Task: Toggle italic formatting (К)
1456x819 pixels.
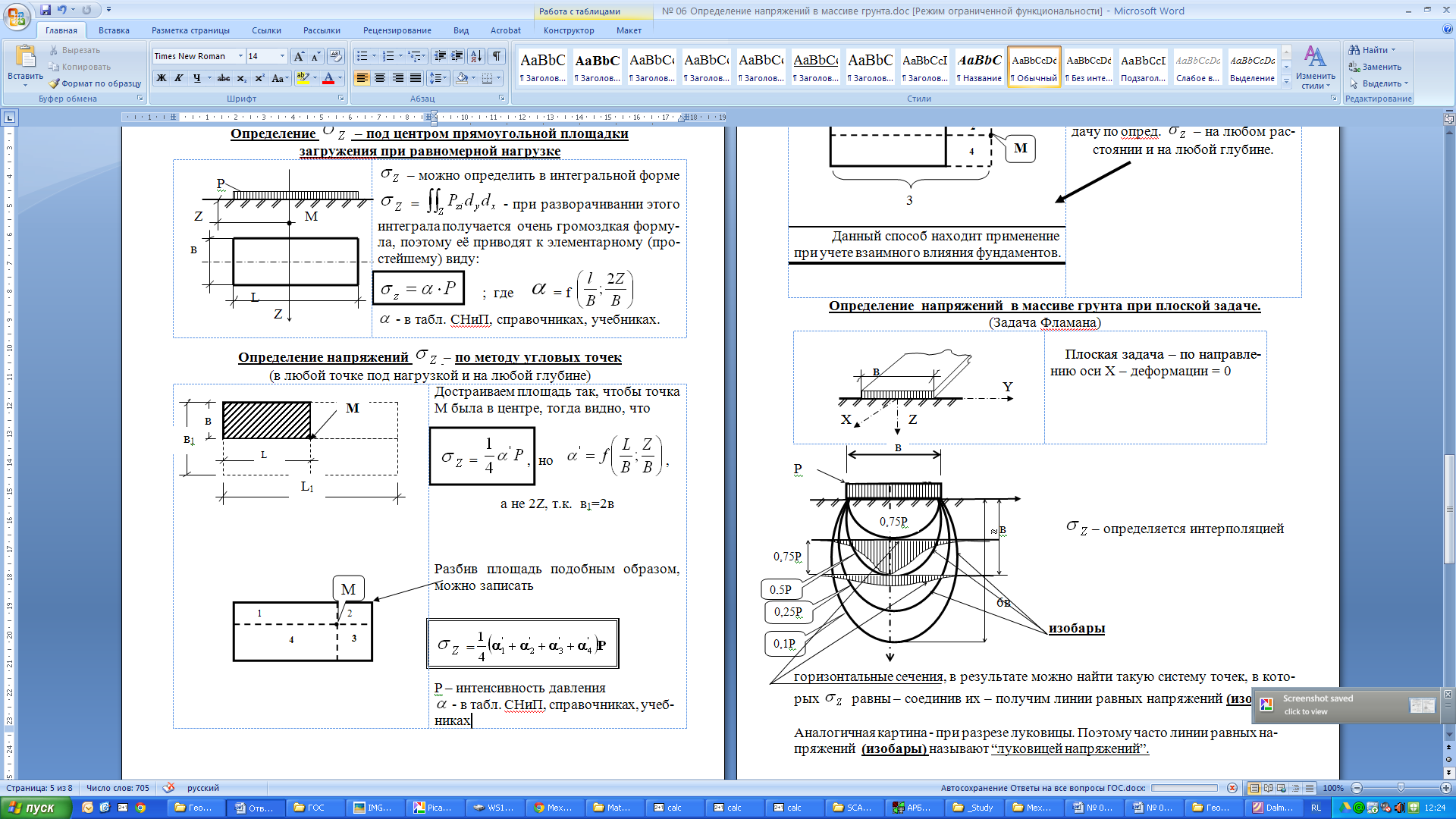Action: [x=179, y=78]
